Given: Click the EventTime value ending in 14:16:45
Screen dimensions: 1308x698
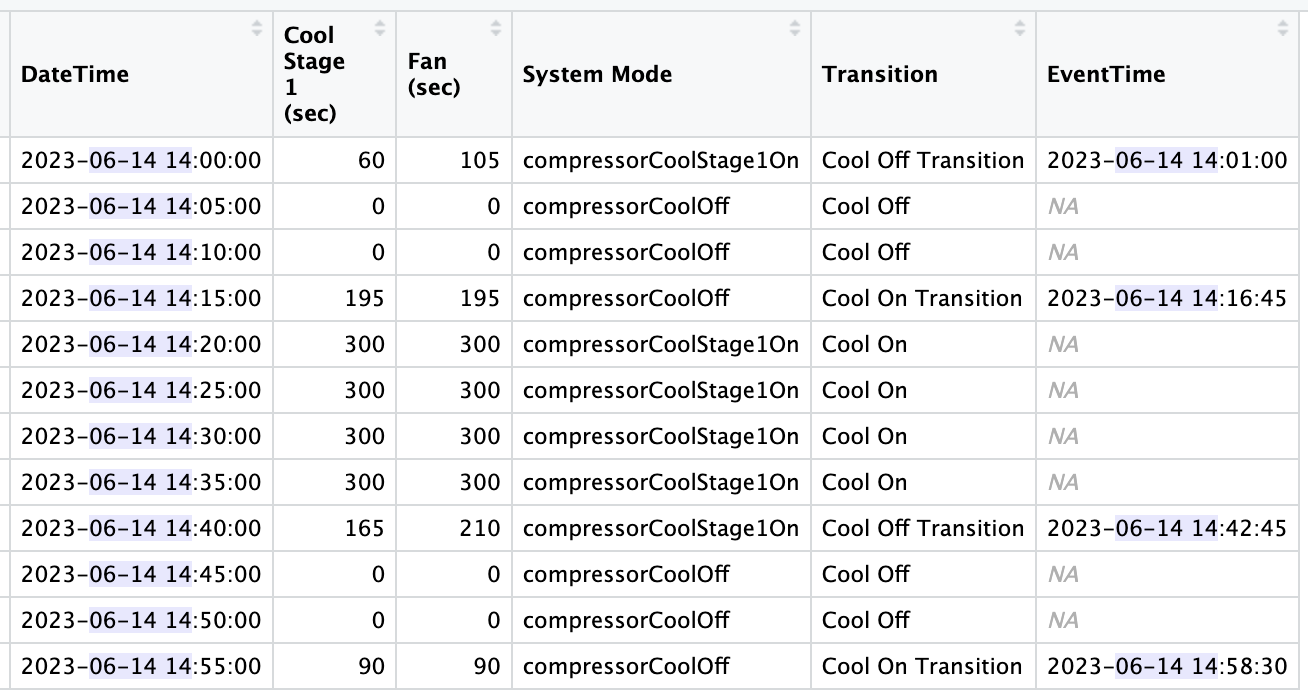Looking at the screenshot, I should [x=1167, y=298].
